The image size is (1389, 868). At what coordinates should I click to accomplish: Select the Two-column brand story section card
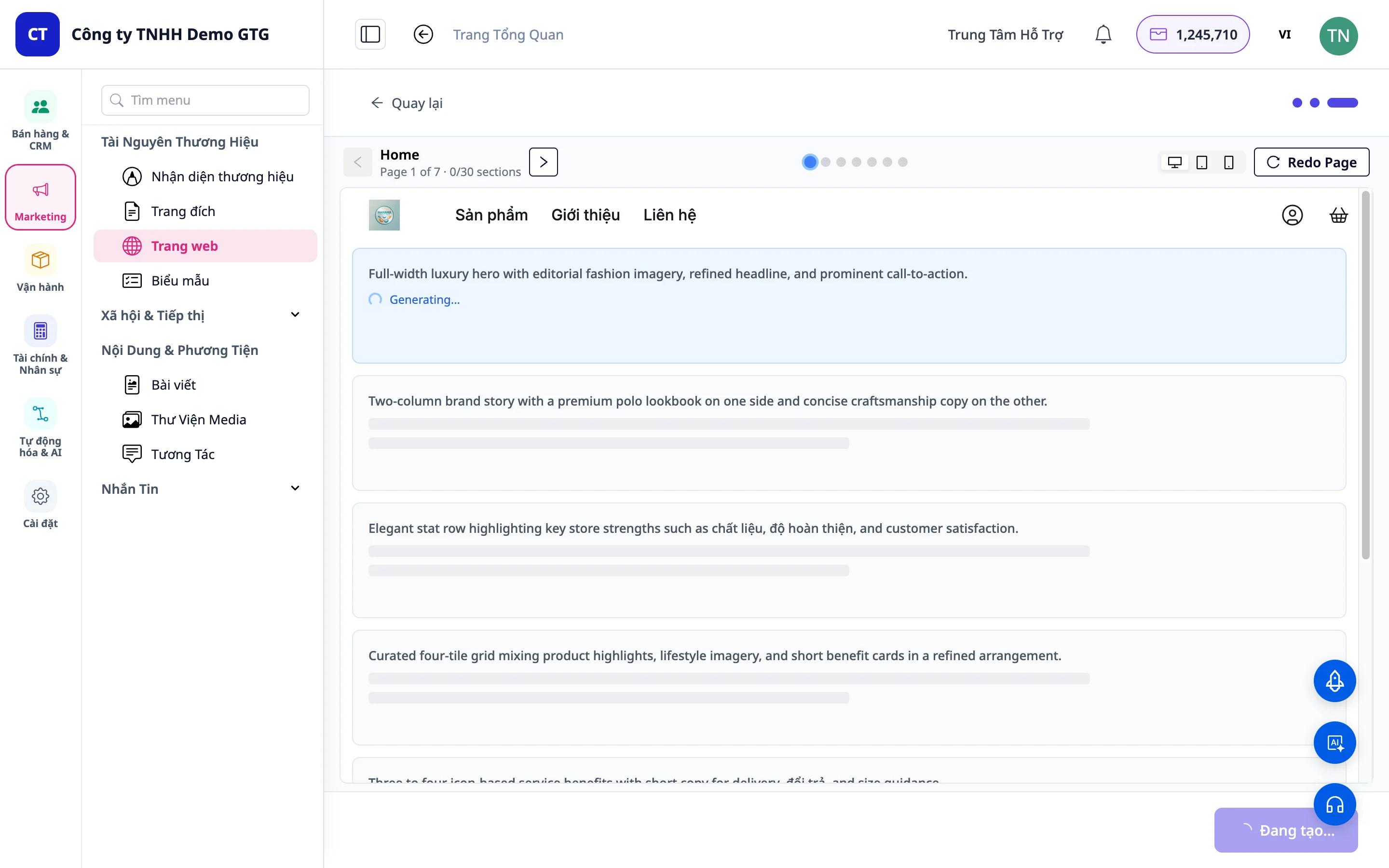pos(849,434)
